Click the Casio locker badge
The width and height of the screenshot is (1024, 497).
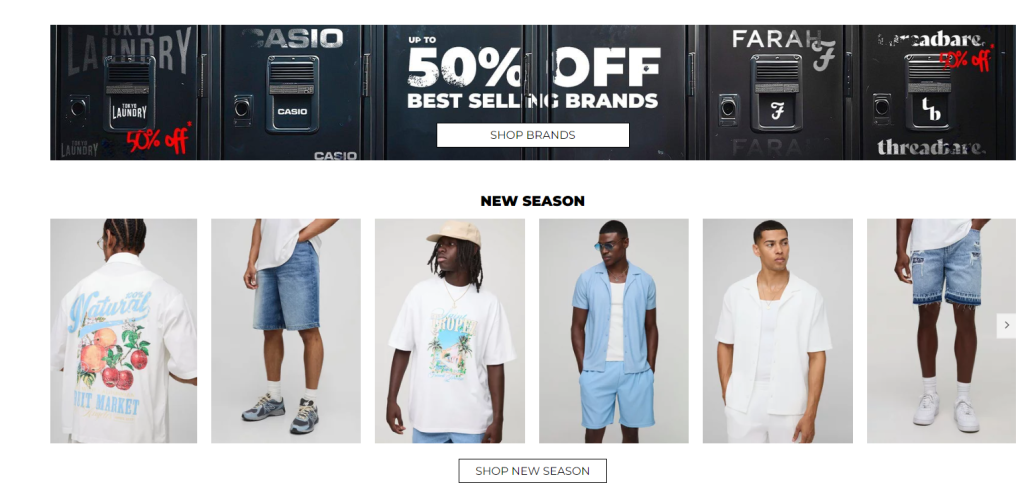coord(292,112)
